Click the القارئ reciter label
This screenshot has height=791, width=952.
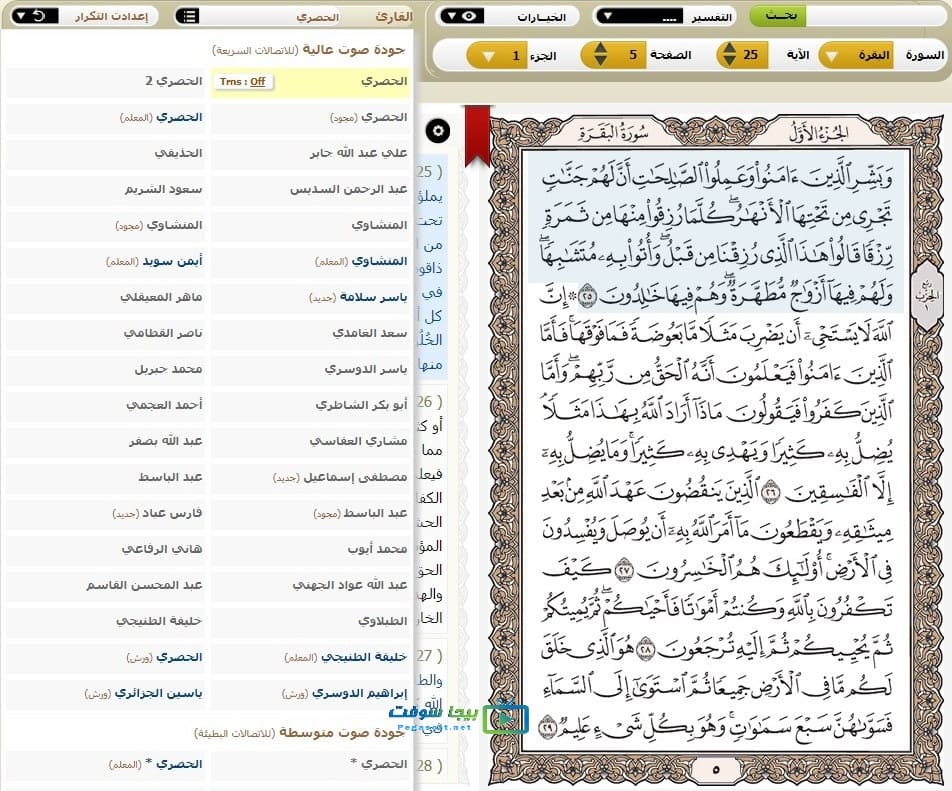click(393, 16)
